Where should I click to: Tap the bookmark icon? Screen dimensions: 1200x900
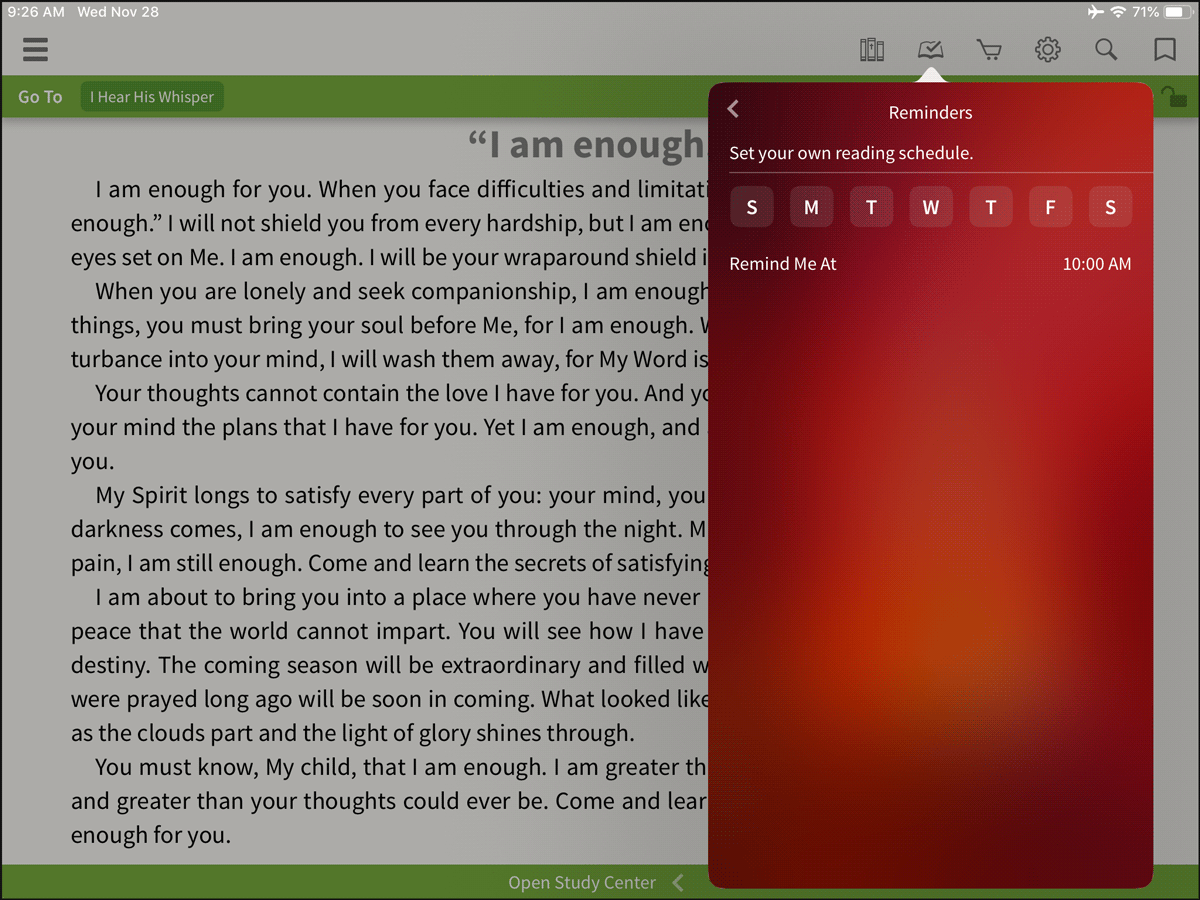[1164, 49]
